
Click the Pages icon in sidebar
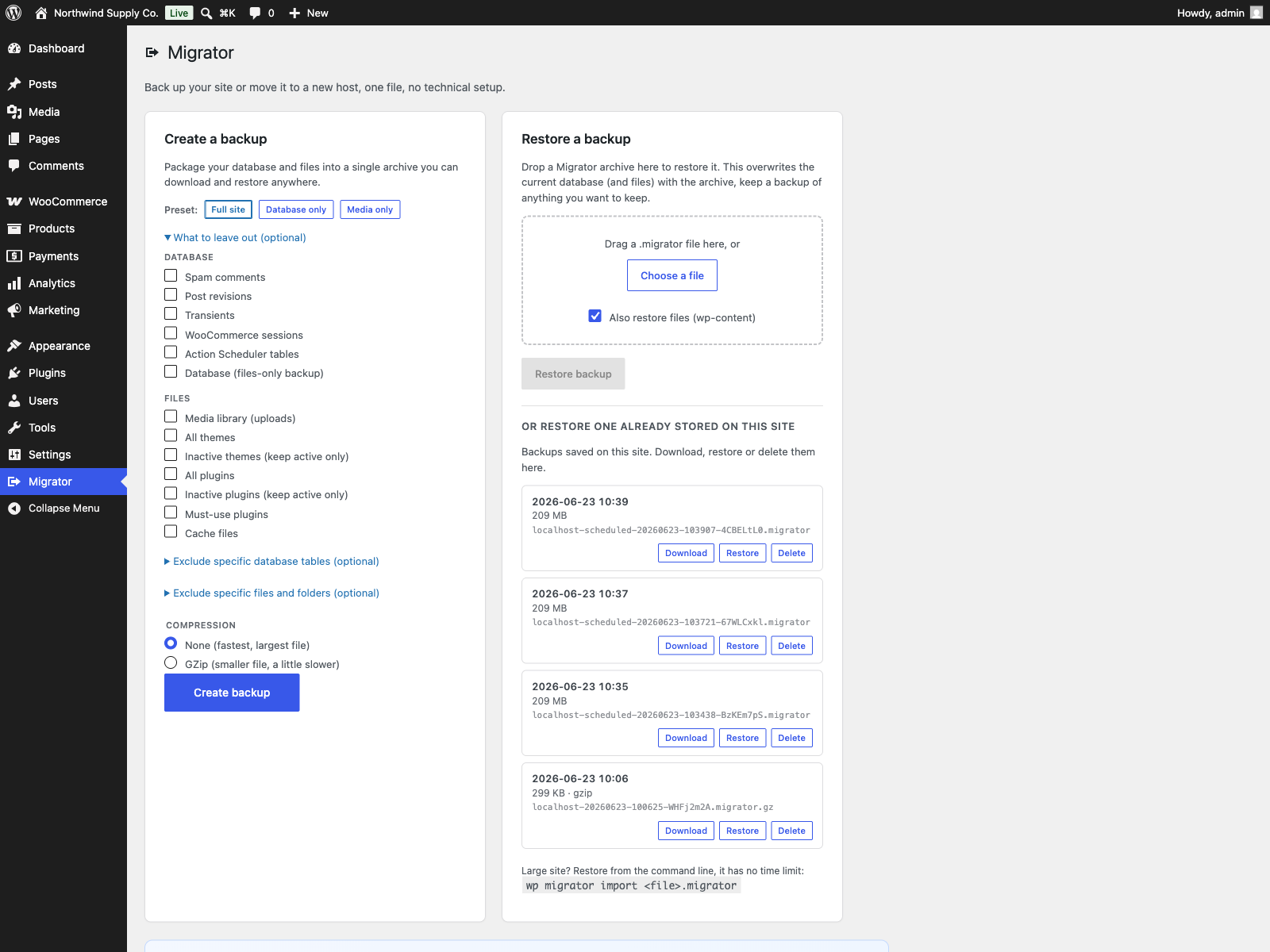pyautogui.click(x=14, y=139)
